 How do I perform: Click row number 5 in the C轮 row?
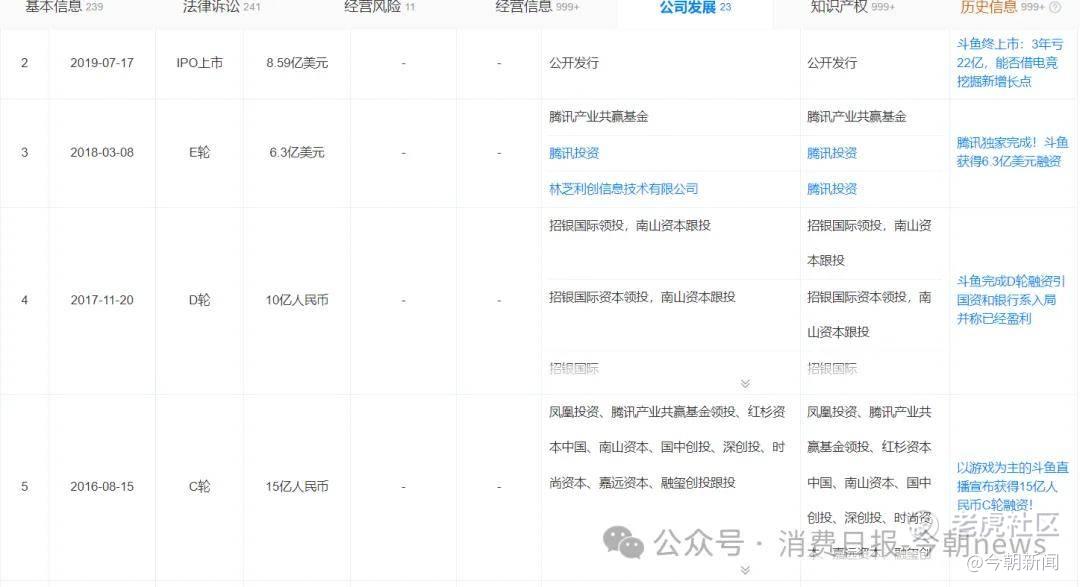point(25,486)
